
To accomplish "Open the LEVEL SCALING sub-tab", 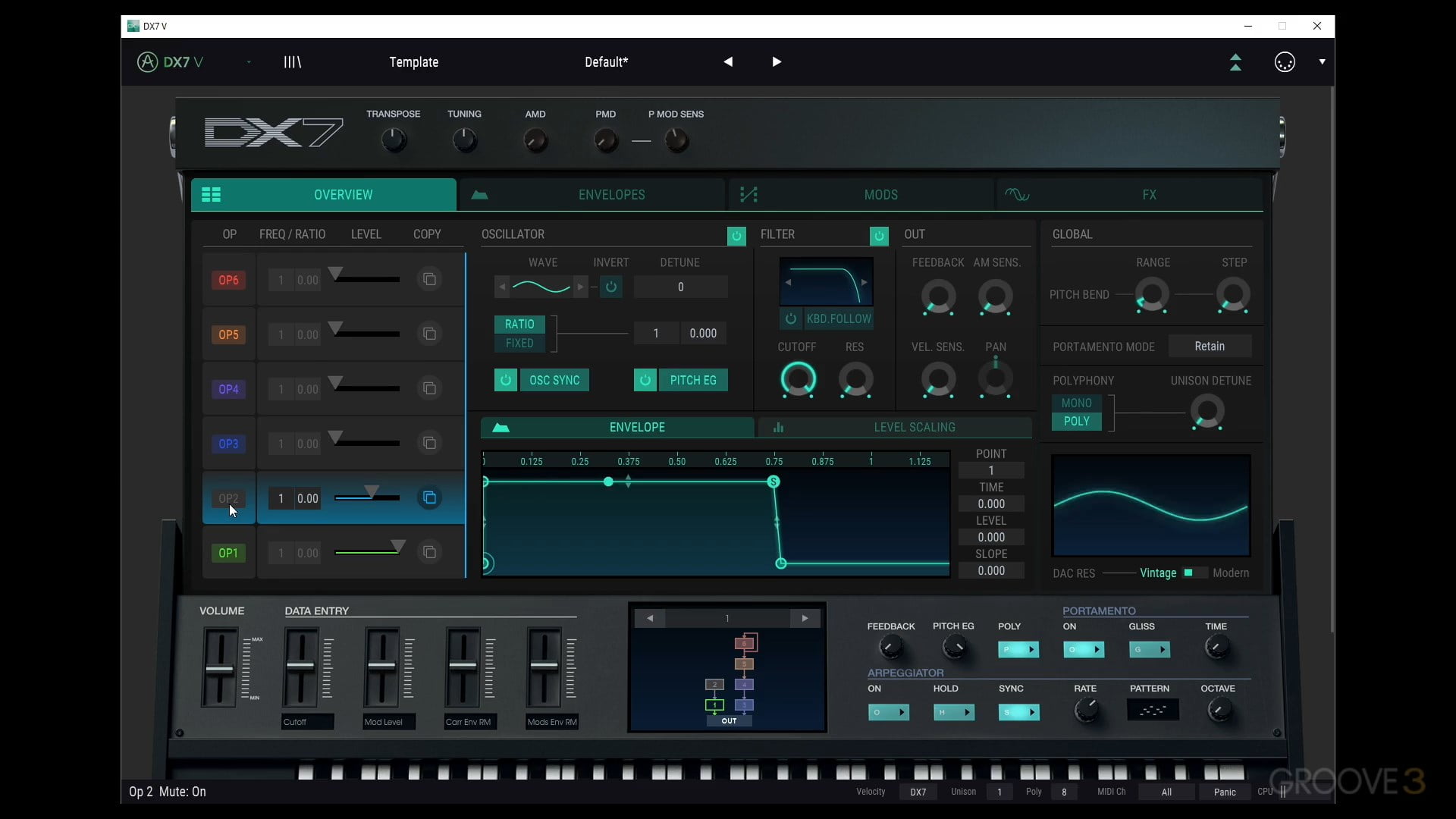I will point(895,427).
